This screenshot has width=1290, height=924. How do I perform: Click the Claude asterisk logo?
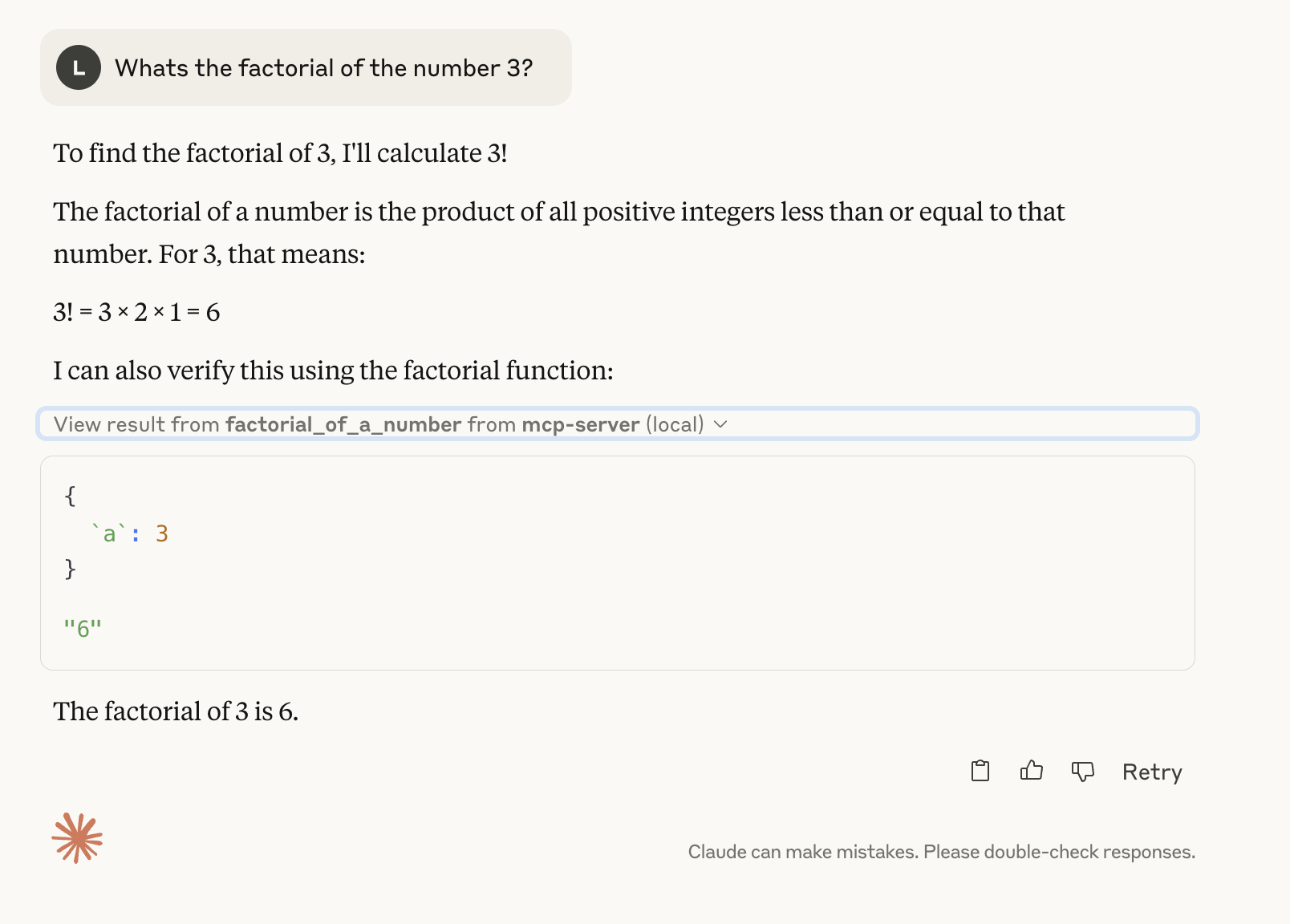click(x=77, y=839)
